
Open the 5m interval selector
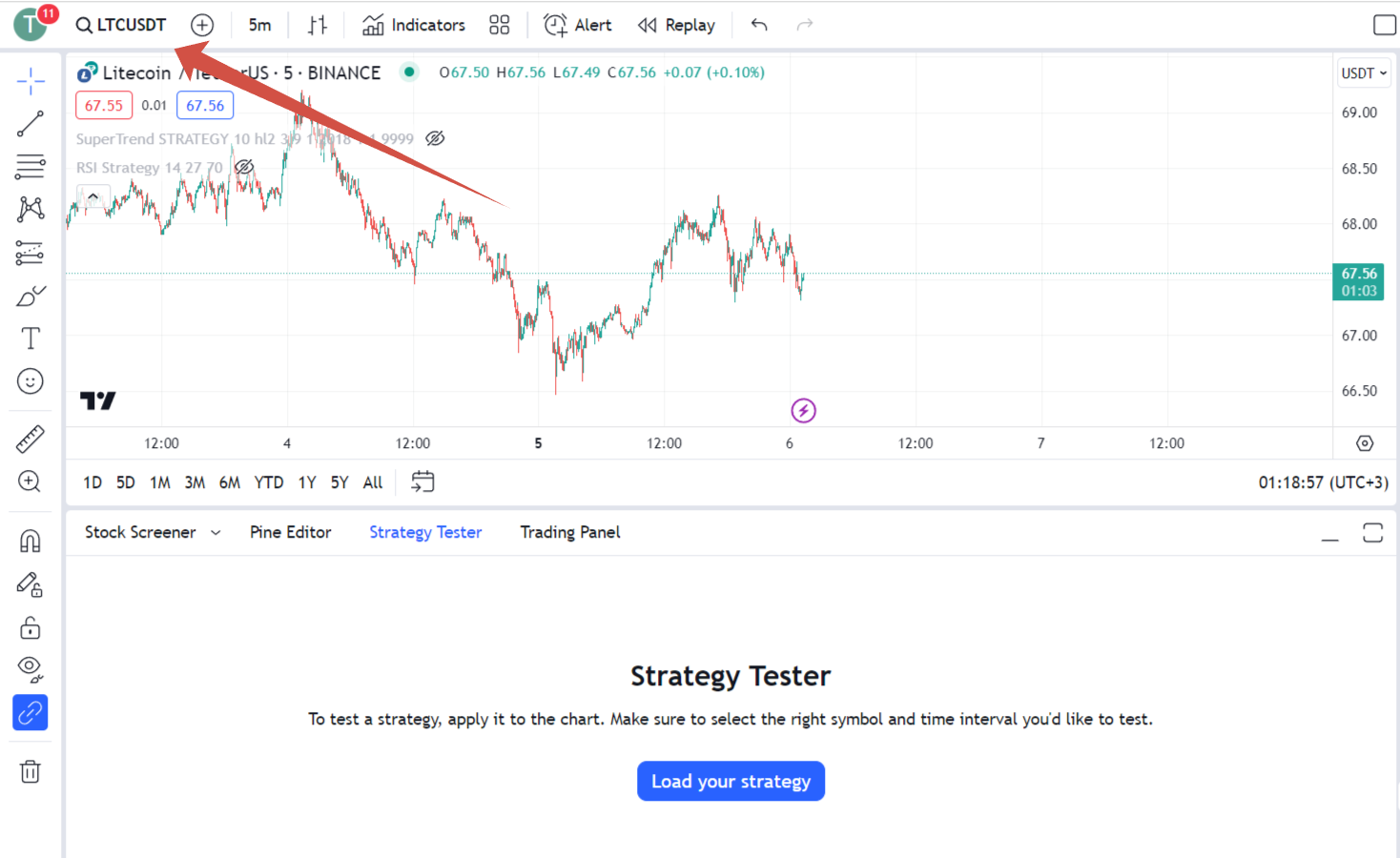pyautogui.click(x=260, y=25)
